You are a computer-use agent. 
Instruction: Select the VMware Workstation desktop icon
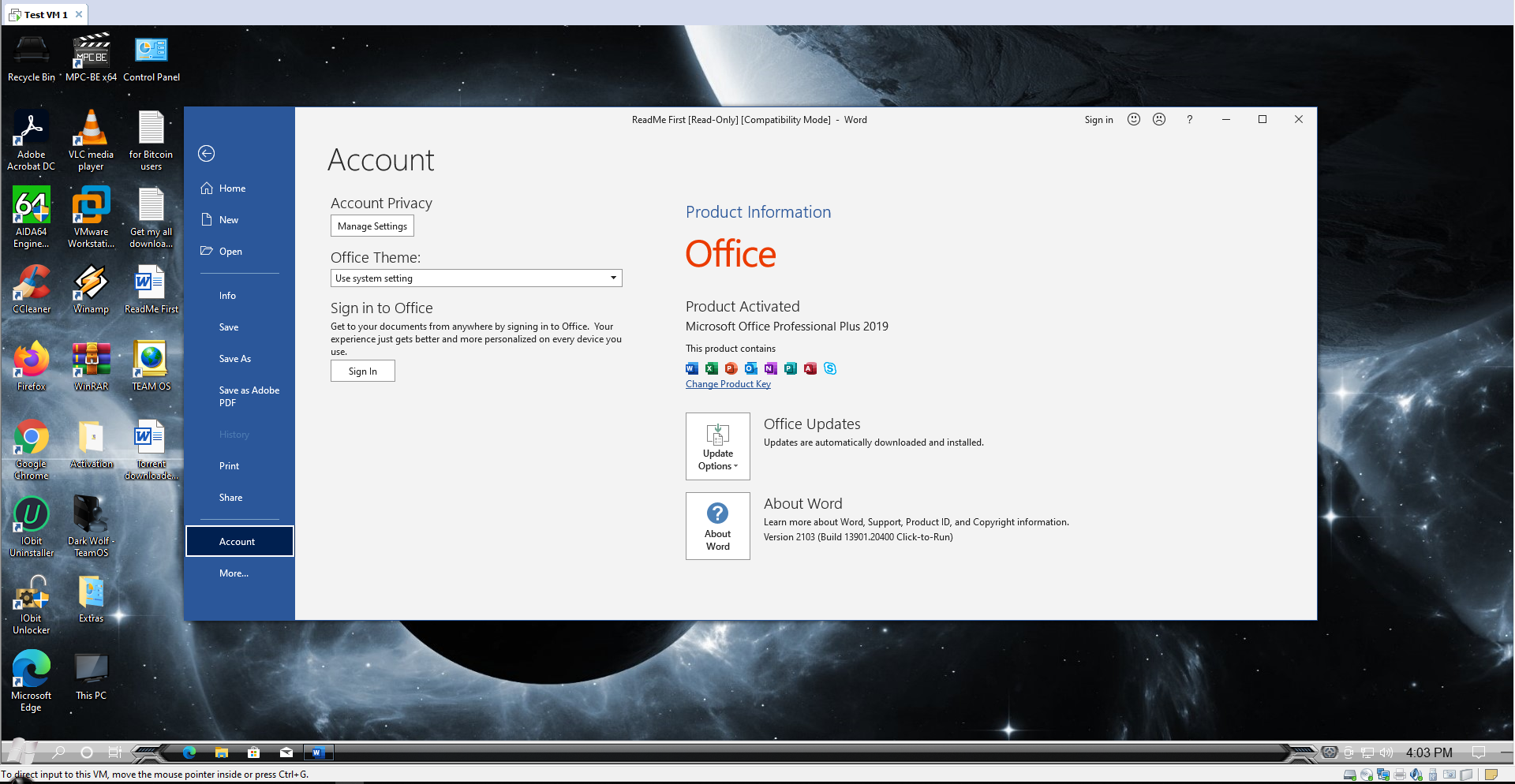[91, 218]
